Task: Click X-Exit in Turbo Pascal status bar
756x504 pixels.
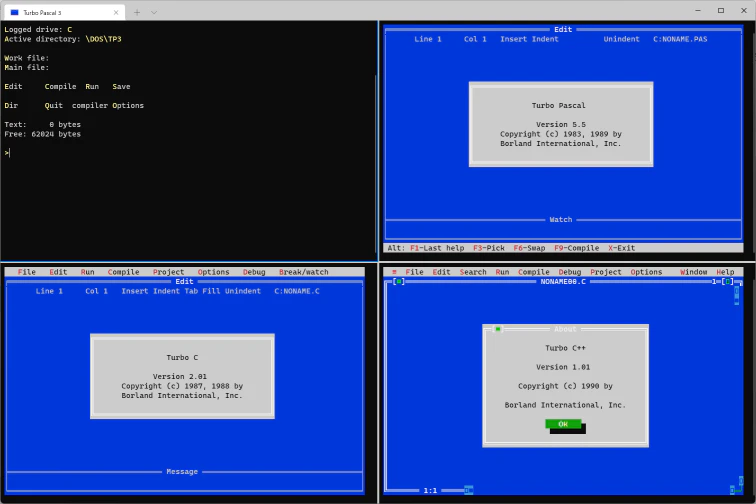Action: [x=621, y=248]
